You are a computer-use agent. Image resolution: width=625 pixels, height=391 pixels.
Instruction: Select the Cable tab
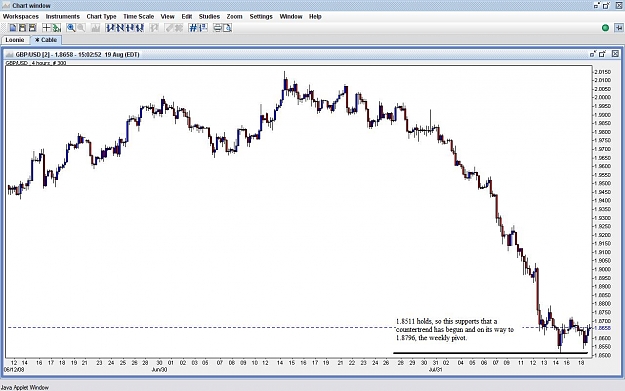[46, 40]
